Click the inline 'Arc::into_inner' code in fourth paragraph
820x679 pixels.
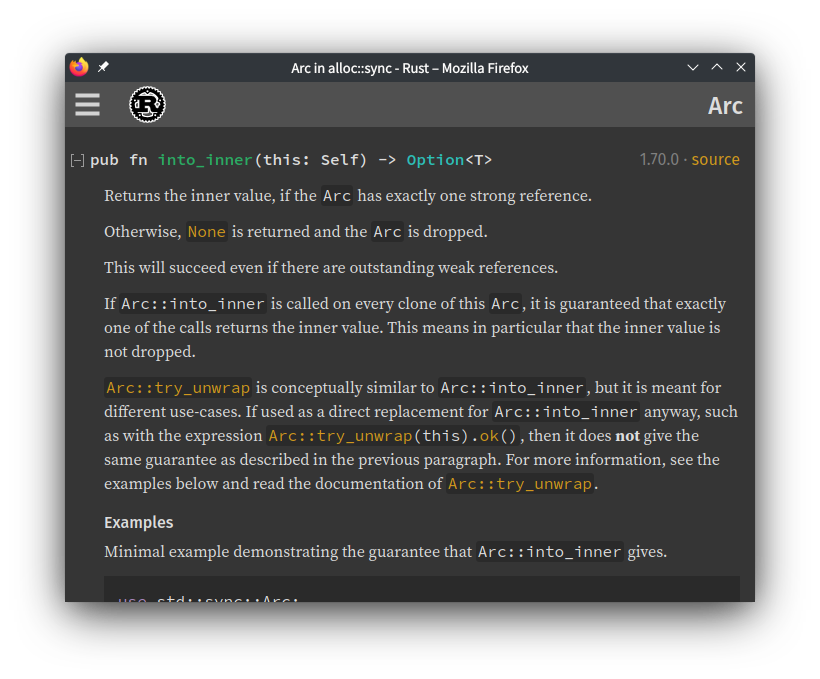pyautogui.click(x=193, y=304)
